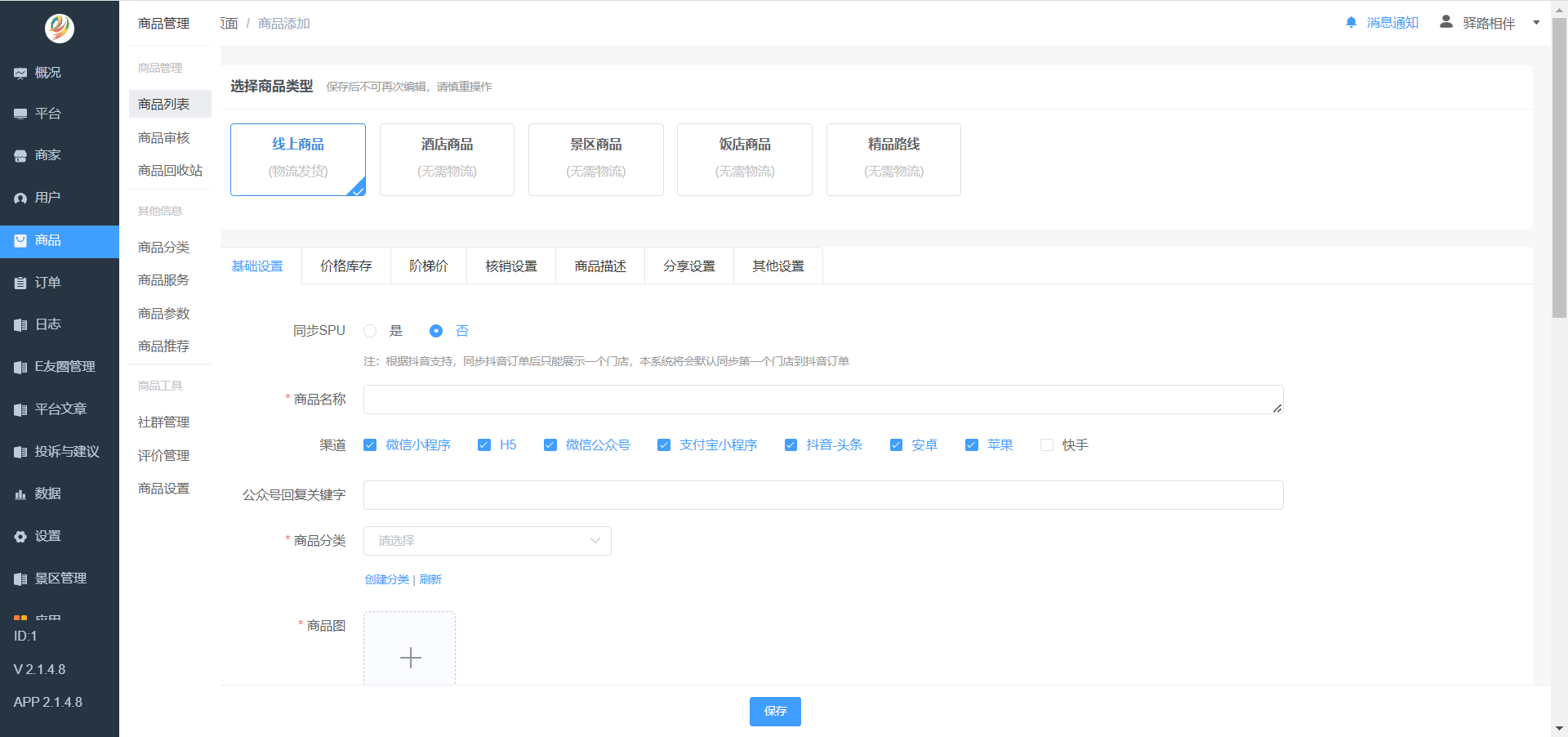Click the 平台文章 icon
The image size is (1568, 737).
tap(20, 409)
